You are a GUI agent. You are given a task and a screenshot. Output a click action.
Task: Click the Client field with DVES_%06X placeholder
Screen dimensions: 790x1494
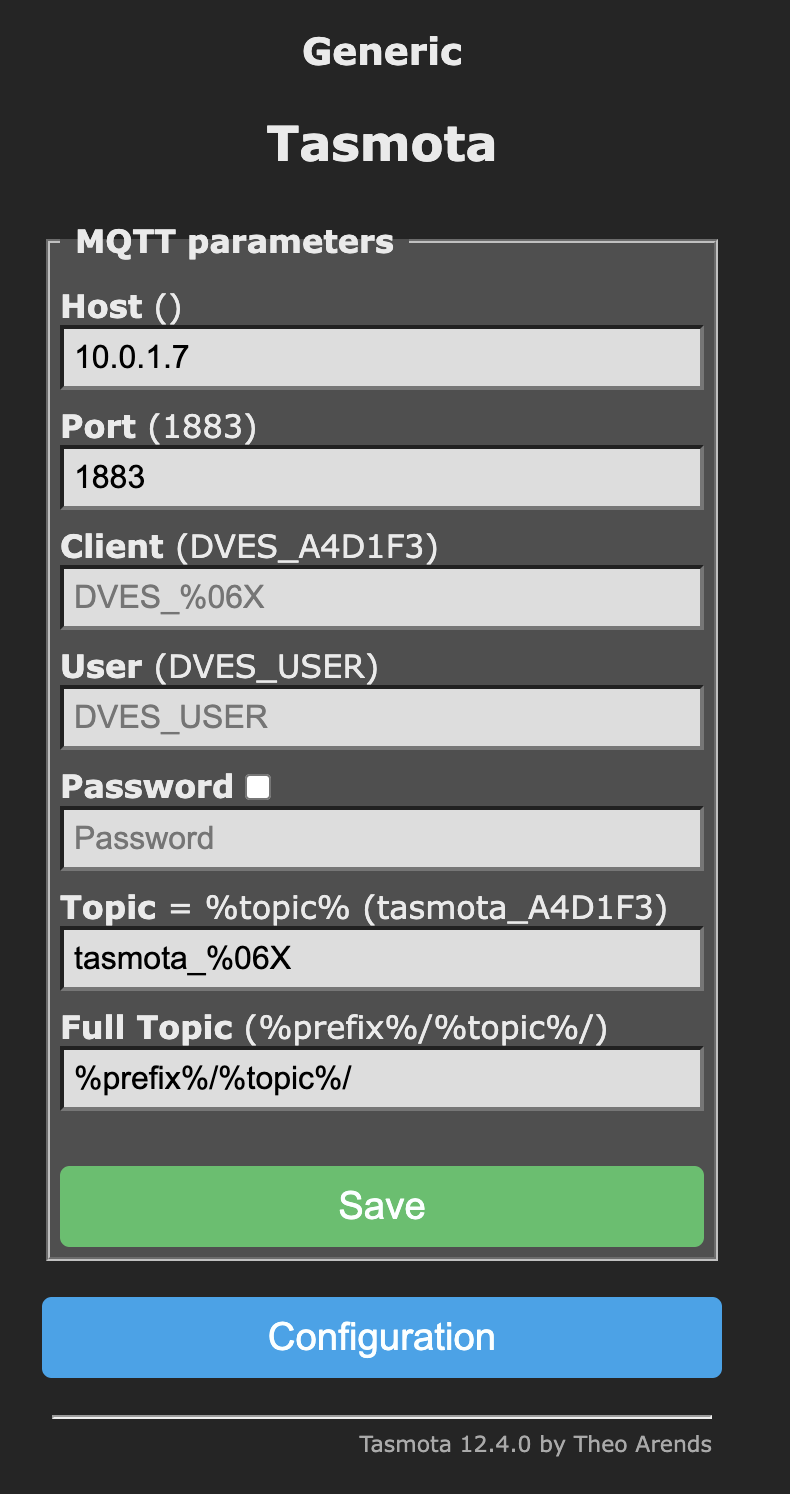[381, 597]
